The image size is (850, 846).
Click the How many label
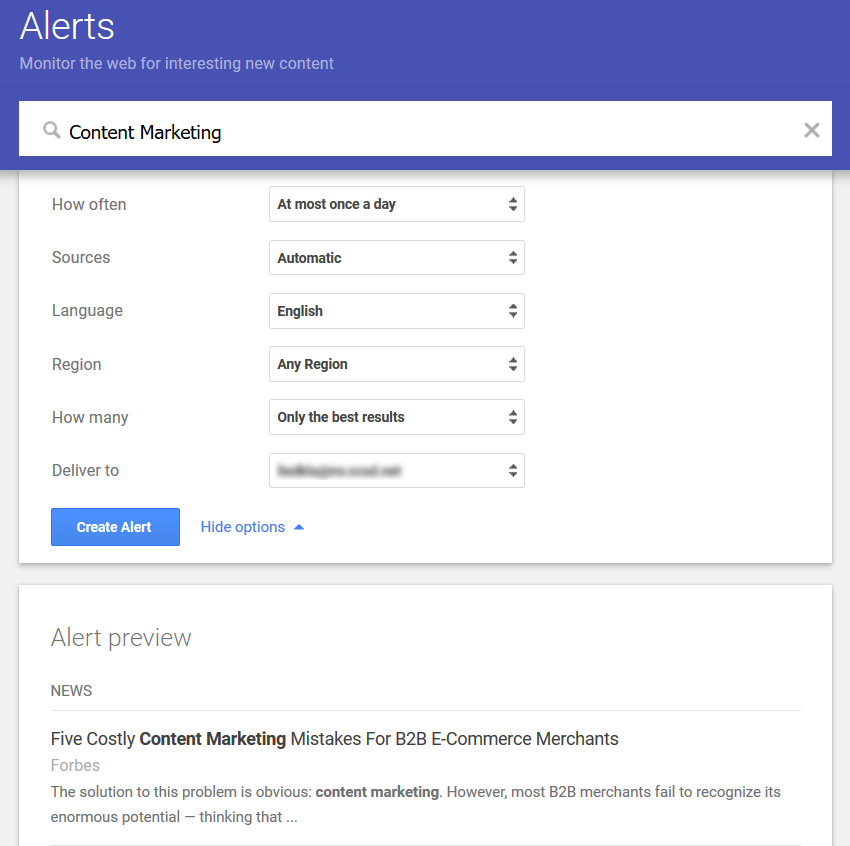tap(90, 417)
